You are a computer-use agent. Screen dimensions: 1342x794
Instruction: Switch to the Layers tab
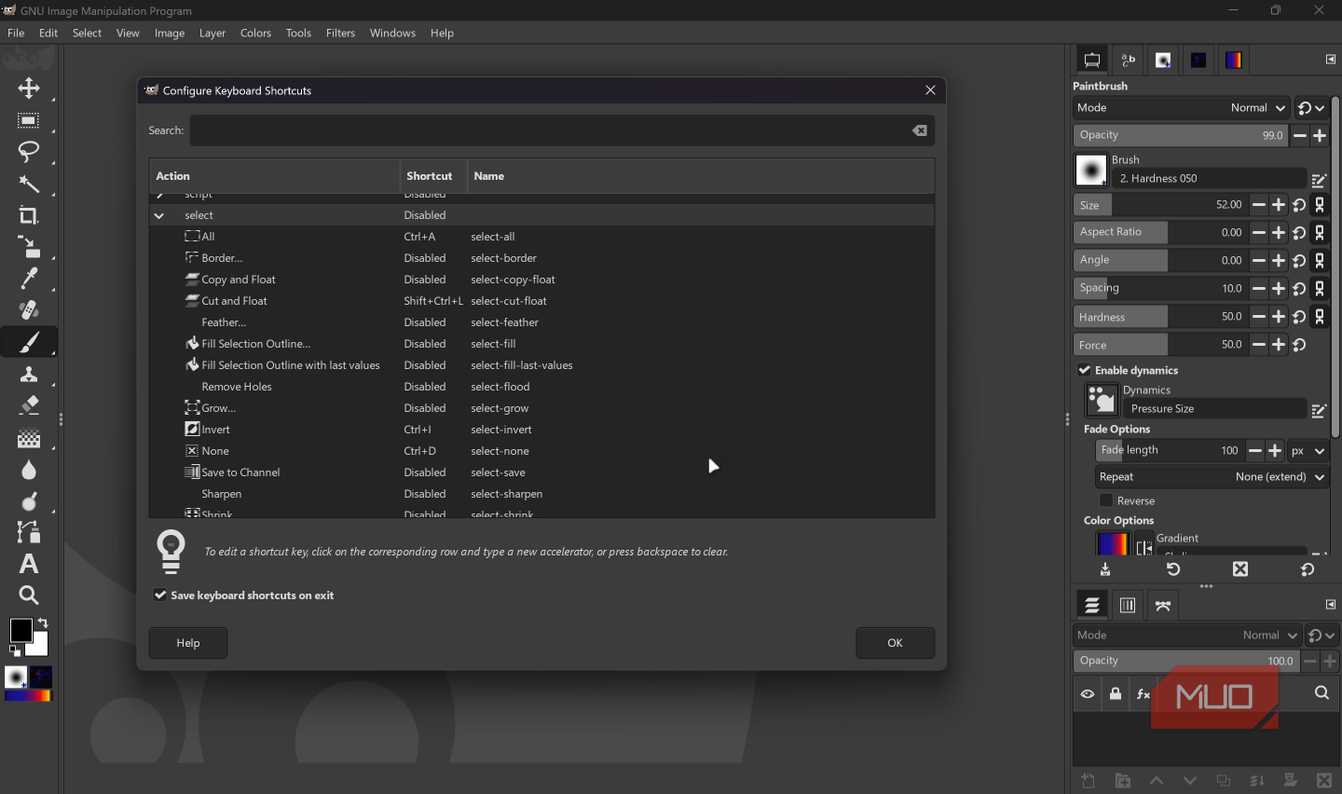1092,605
